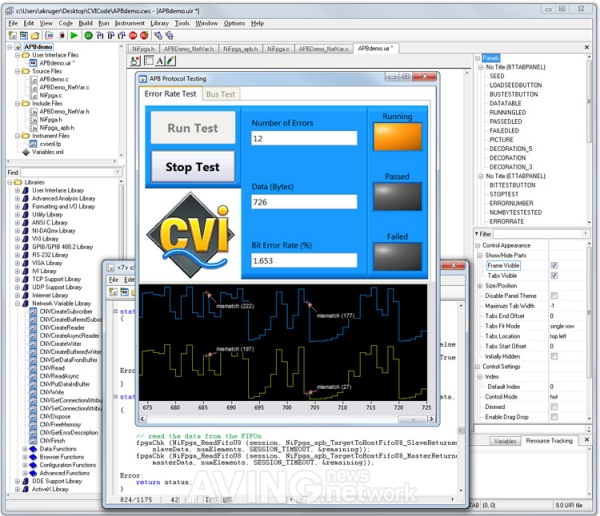Select the Editing tool square icon

coord(148,60)
